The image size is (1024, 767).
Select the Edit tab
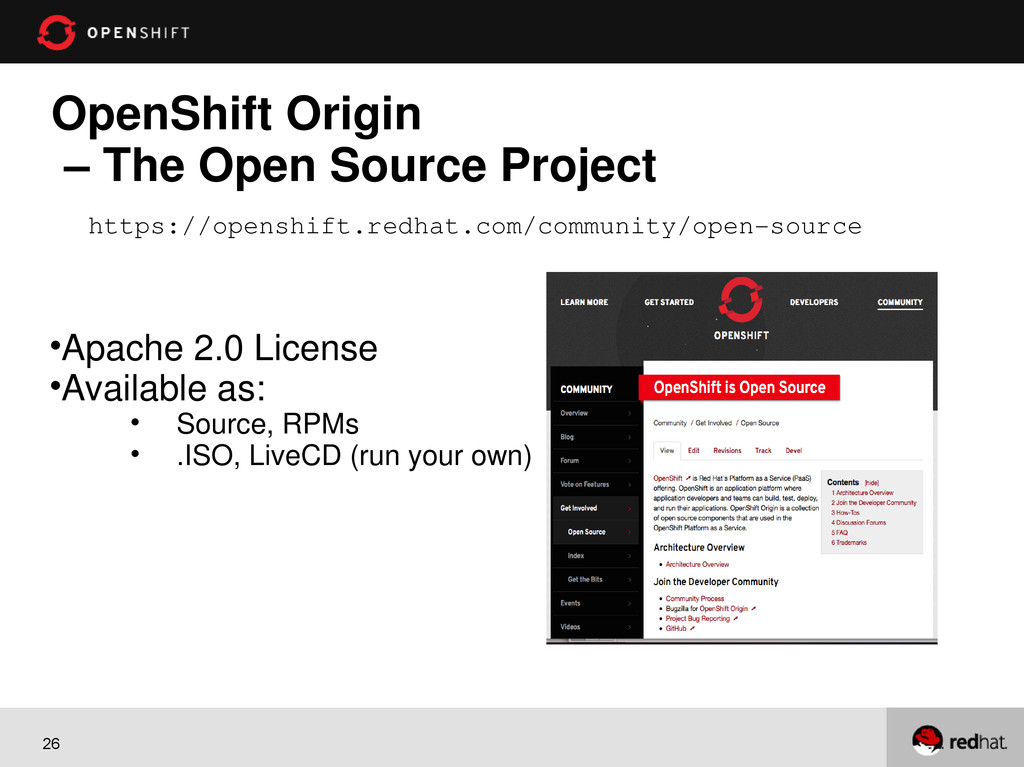pos(694,450)
